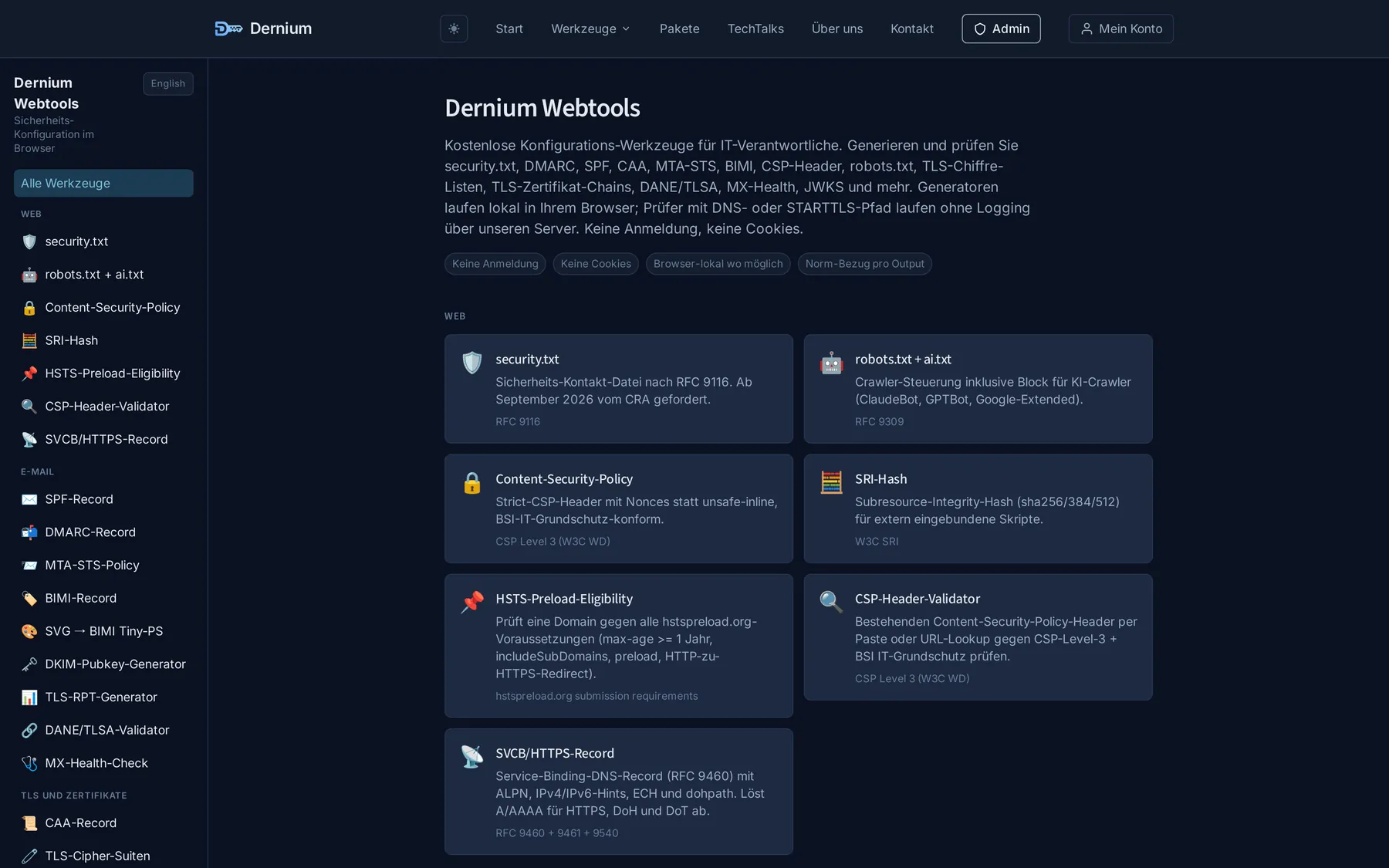Click the satellite icon on SVCB/HTTPS-Record card
The image size is (1389, 868).
coord(472,756)
